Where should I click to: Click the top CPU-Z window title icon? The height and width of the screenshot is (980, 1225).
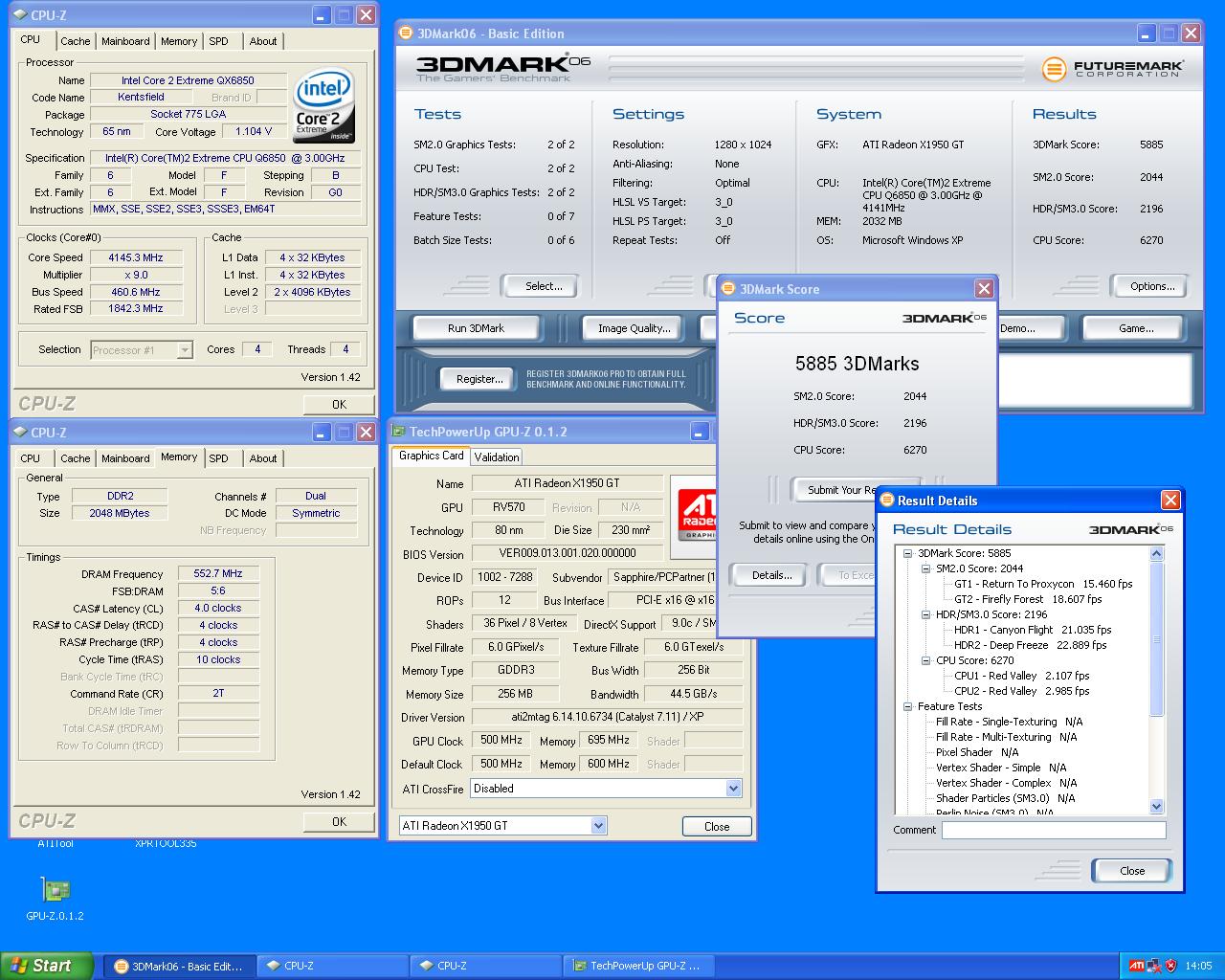pos(20,15)
